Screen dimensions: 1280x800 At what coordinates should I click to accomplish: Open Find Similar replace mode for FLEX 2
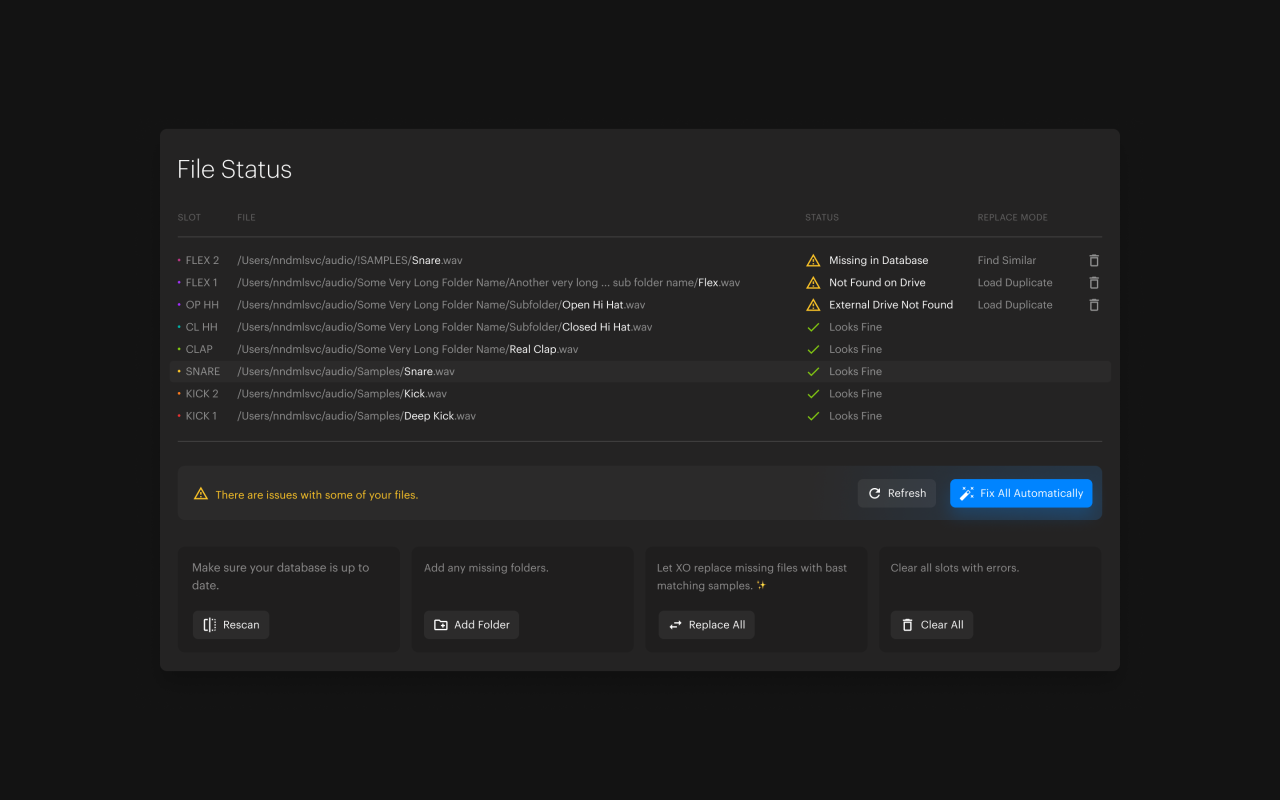point(1006,260)
